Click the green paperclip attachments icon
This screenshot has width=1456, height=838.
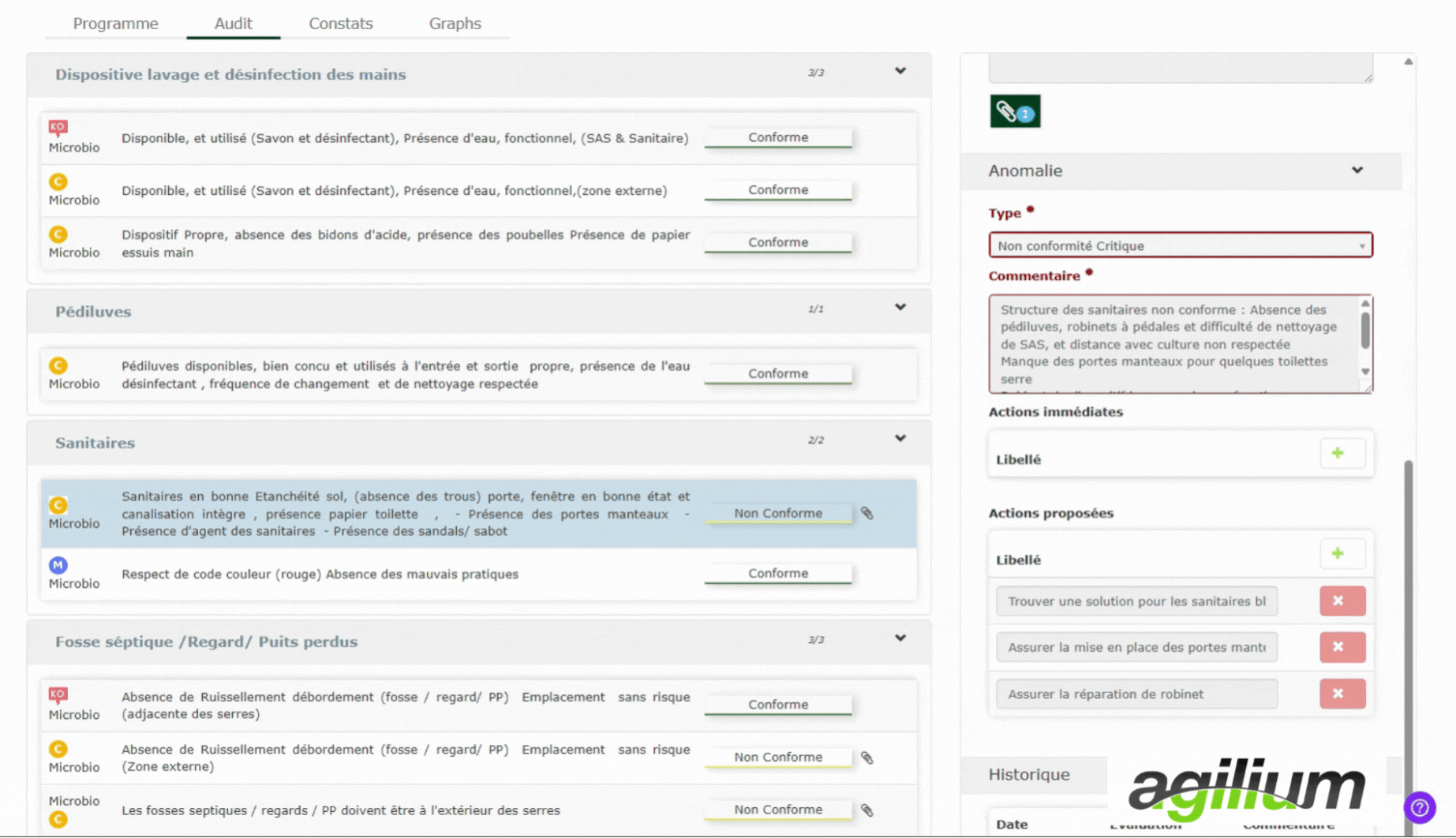click(1015, 112)
